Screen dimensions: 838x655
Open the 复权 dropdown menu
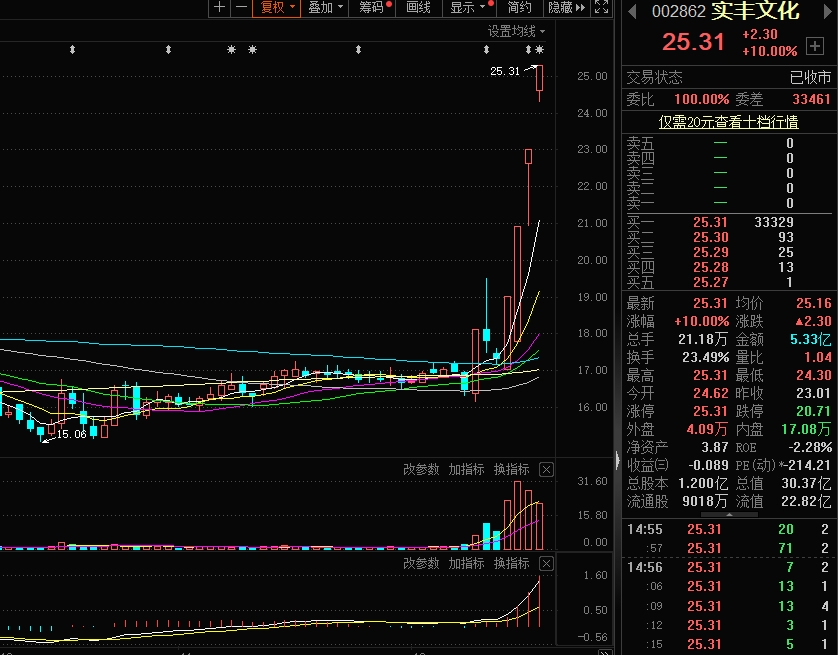278,8
